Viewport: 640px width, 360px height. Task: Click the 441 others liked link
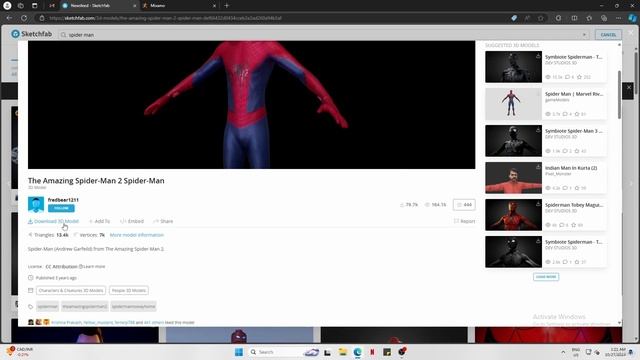click(154, 322)
